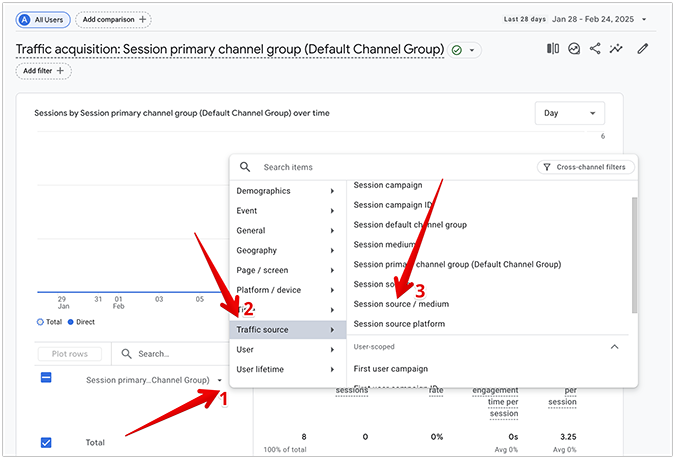The height and width of the screenshot is (459, 675).
Task: Toggle the select-all header checkbox
Action: 46,378
